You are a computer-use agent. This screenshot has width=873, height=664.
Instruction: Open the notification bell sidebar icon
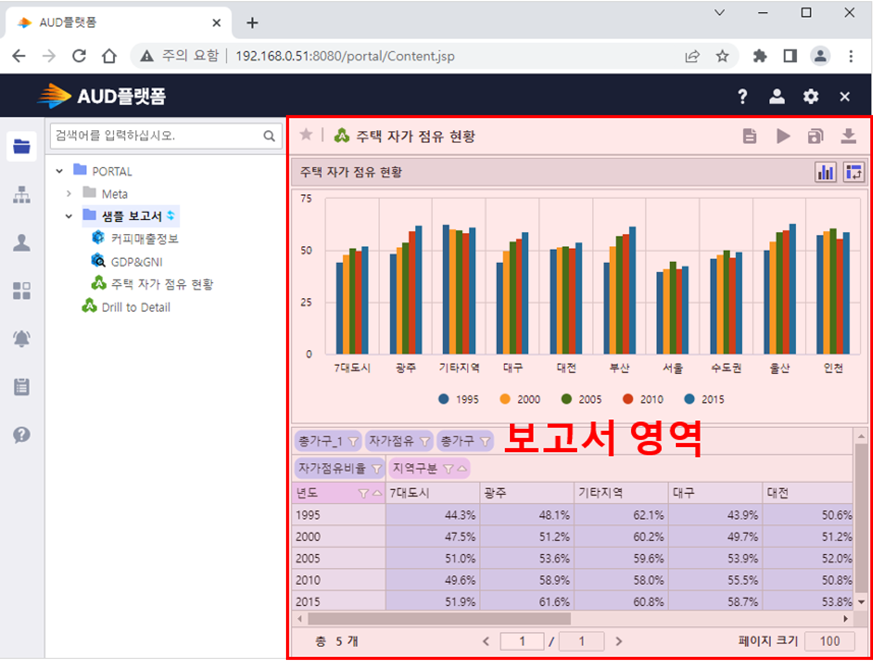pos(22,338)
